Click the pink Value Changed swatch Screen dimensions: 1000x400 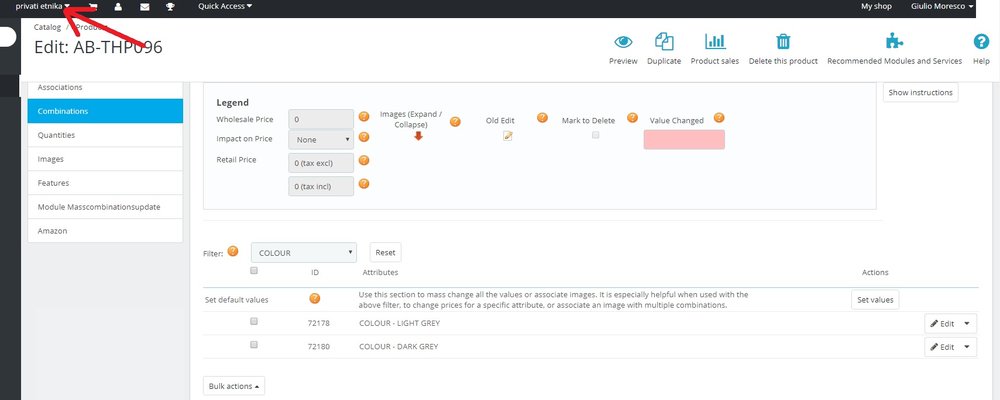tap(684, 140)
